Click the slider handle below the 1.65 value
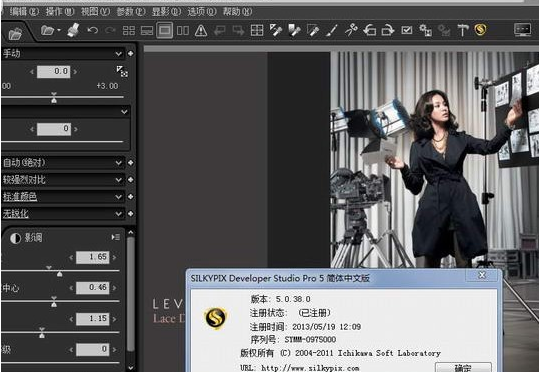This screenshot has height=372, width=539. 59,273
